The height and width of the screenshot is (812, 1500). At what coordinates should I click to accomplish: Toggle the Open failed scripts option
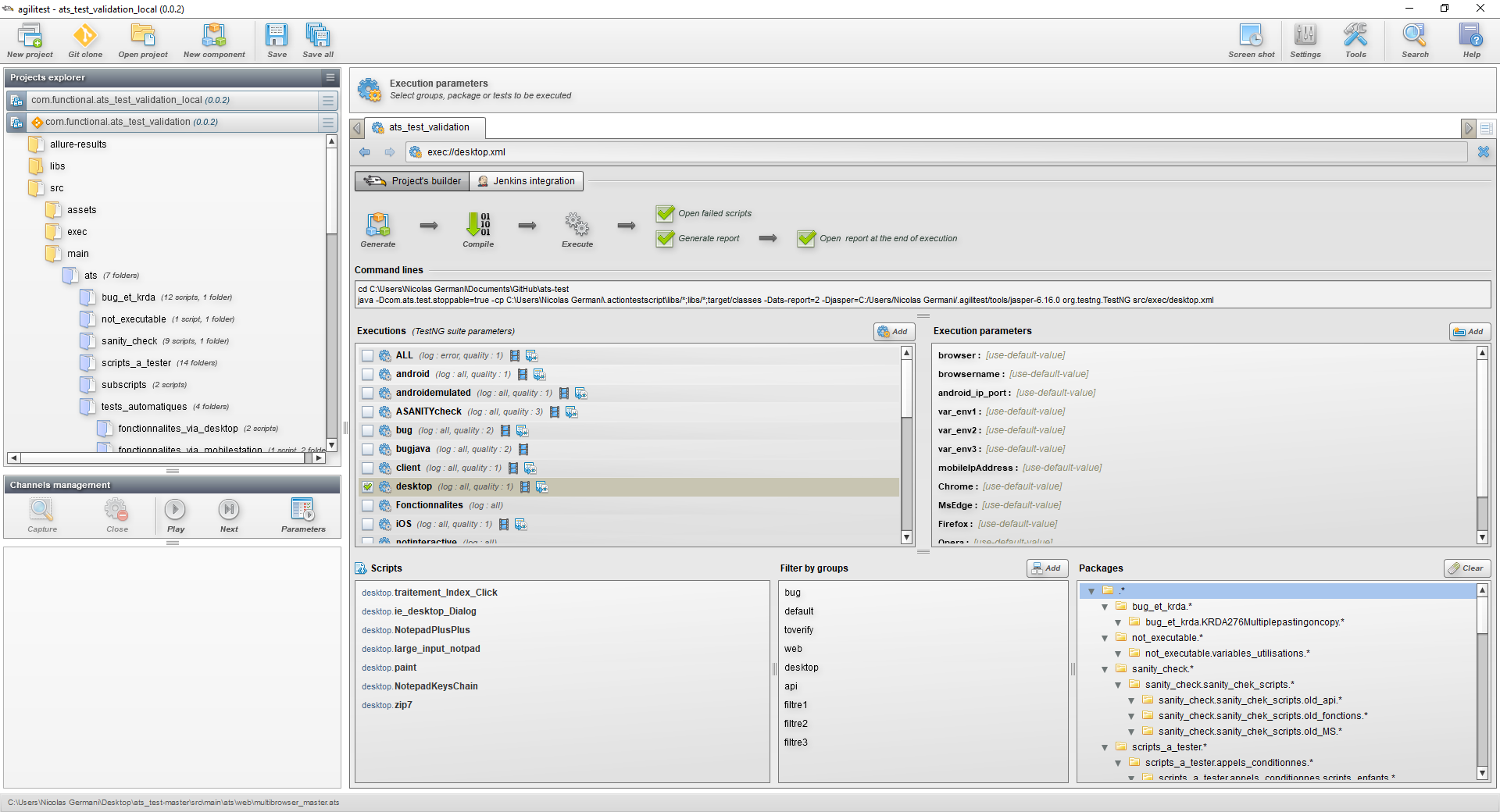(x=664, y=213)
